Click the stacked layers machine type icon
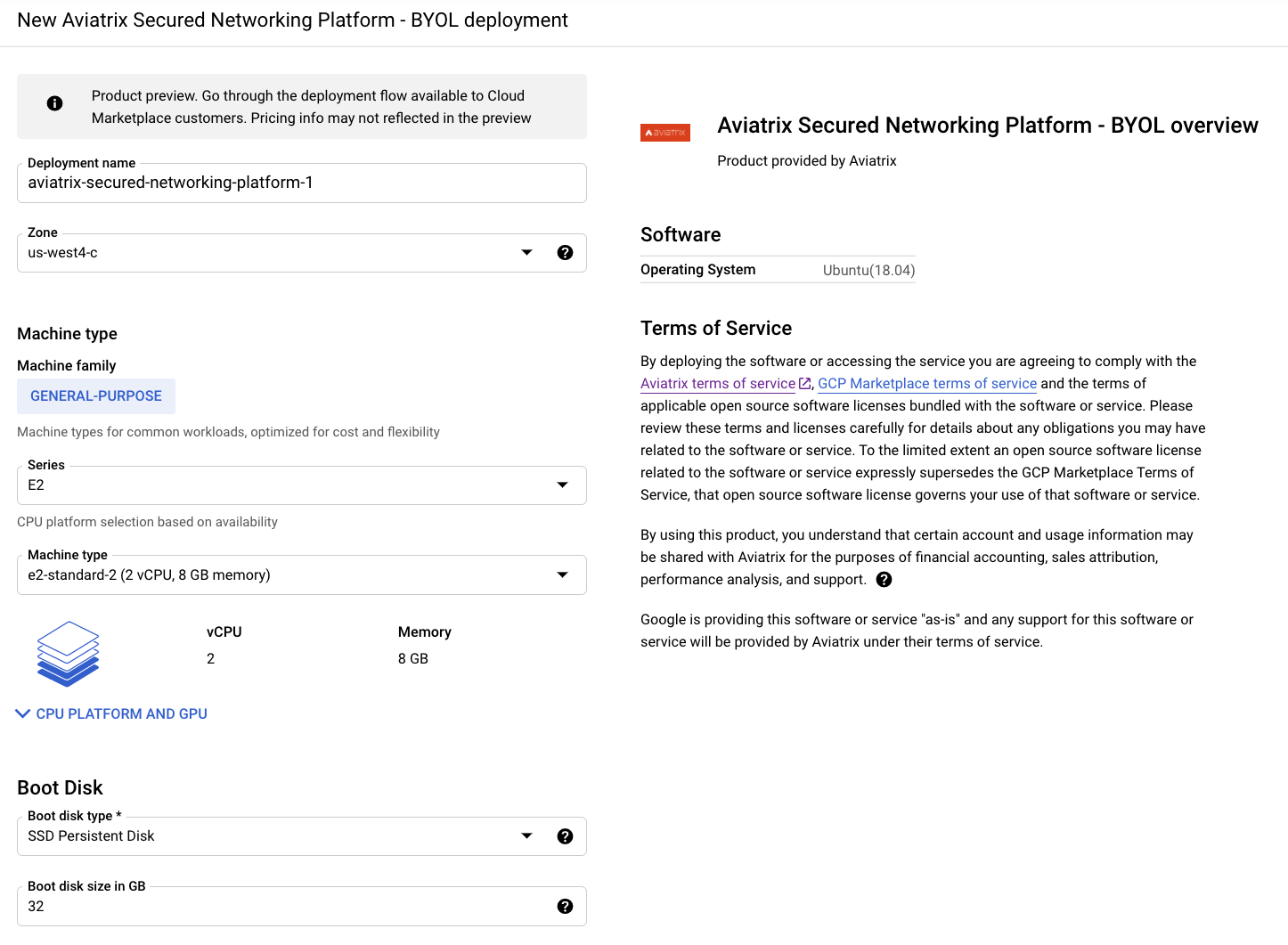This screenshot has height=945, width=1288. point(68,654)
